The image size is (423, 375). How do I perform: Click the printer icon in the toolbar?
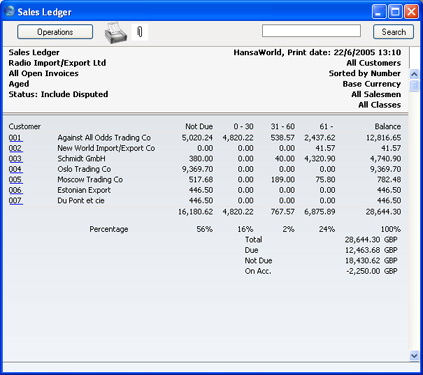(x=116, y=33)
